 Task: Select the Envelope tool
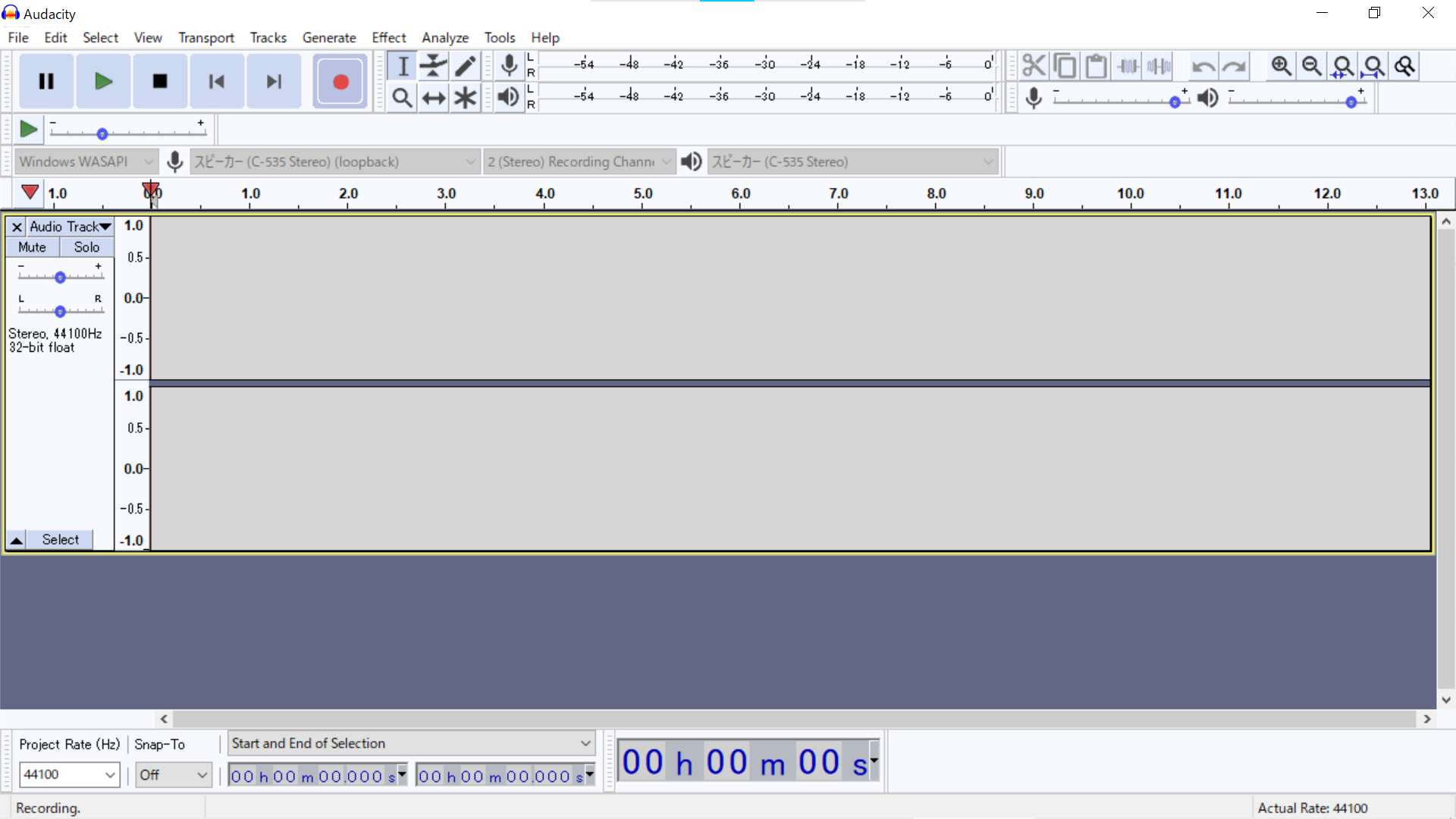pos(434,66)
